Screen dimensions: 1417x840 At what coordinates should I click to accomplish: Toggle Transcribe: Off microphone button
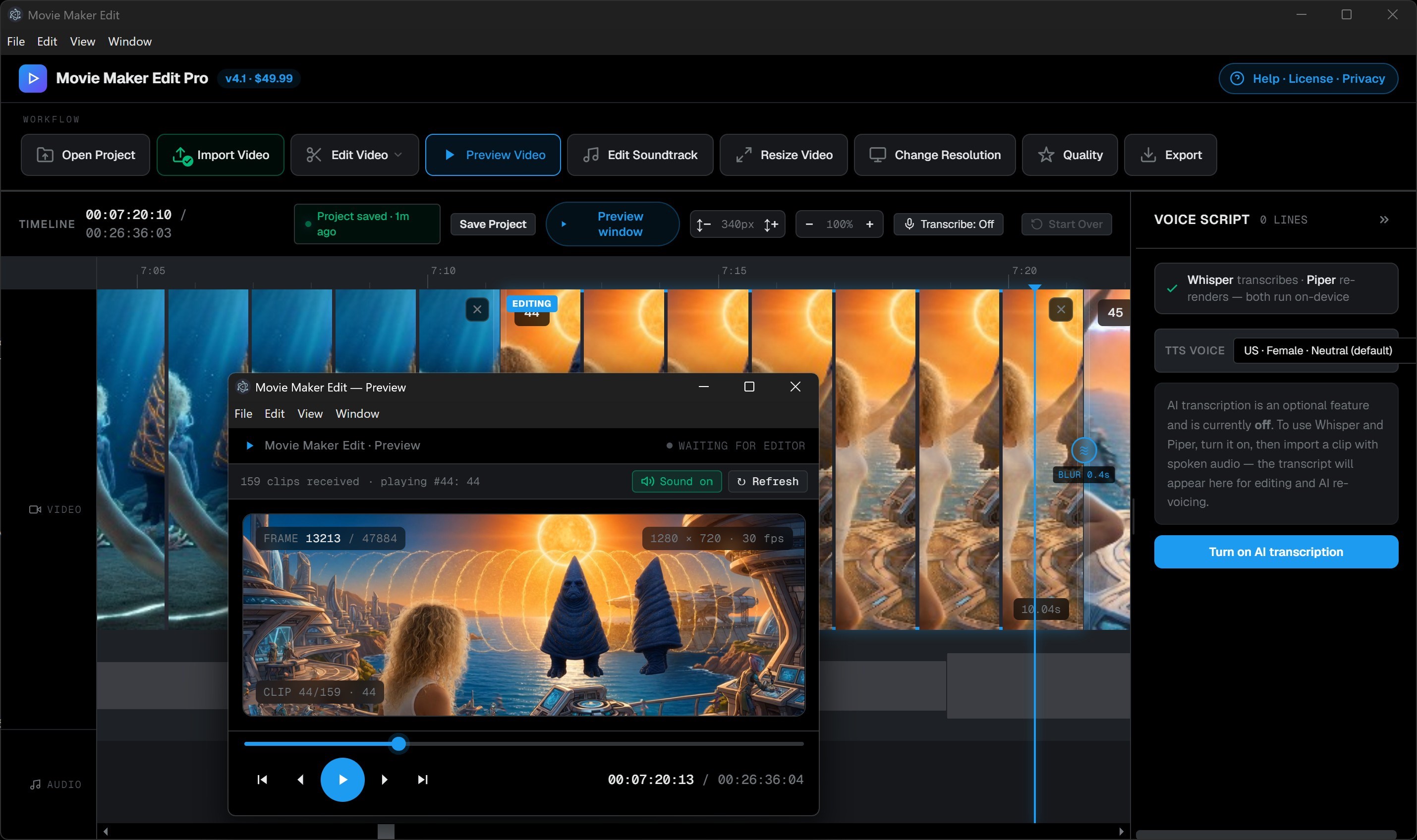pos(948,224)
